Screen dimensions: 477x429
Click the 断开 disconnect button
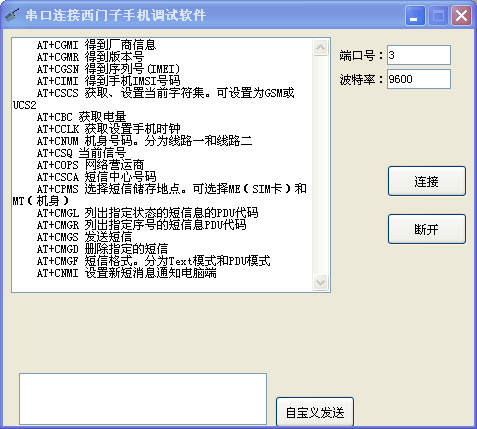pyautogui.click(x=427, y=229)
